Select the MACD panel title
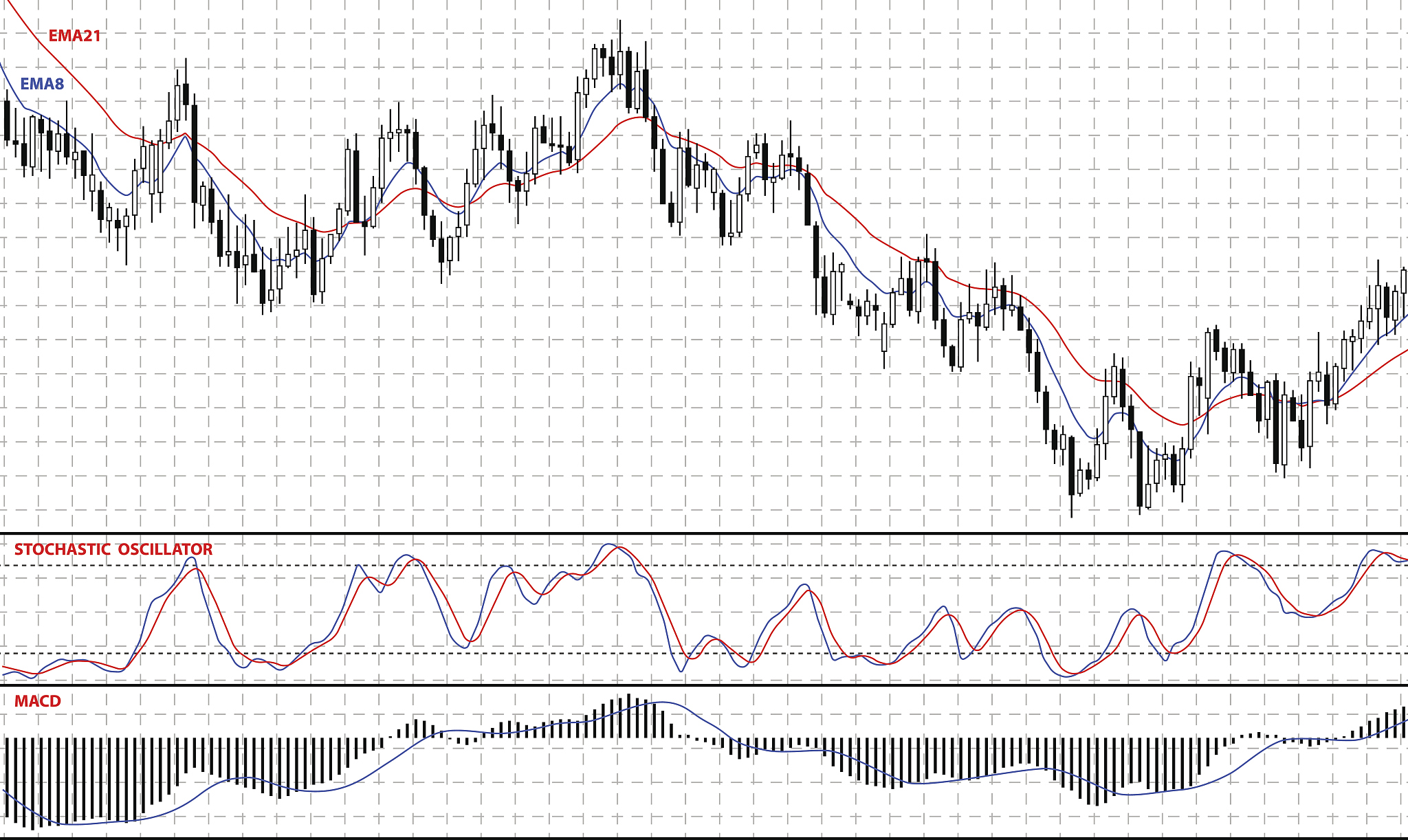 point(38,701)
